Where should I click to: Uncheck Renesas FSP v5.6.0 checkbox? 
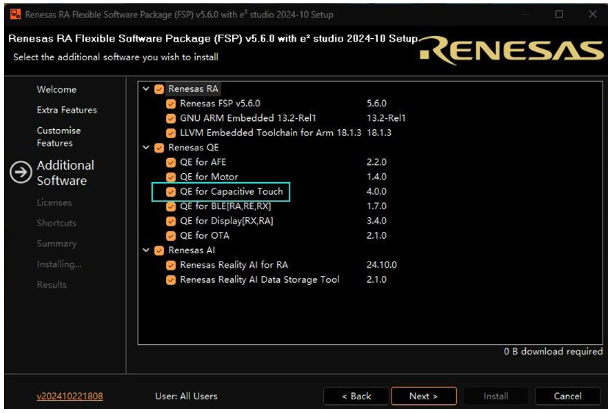tap(171, 104)
